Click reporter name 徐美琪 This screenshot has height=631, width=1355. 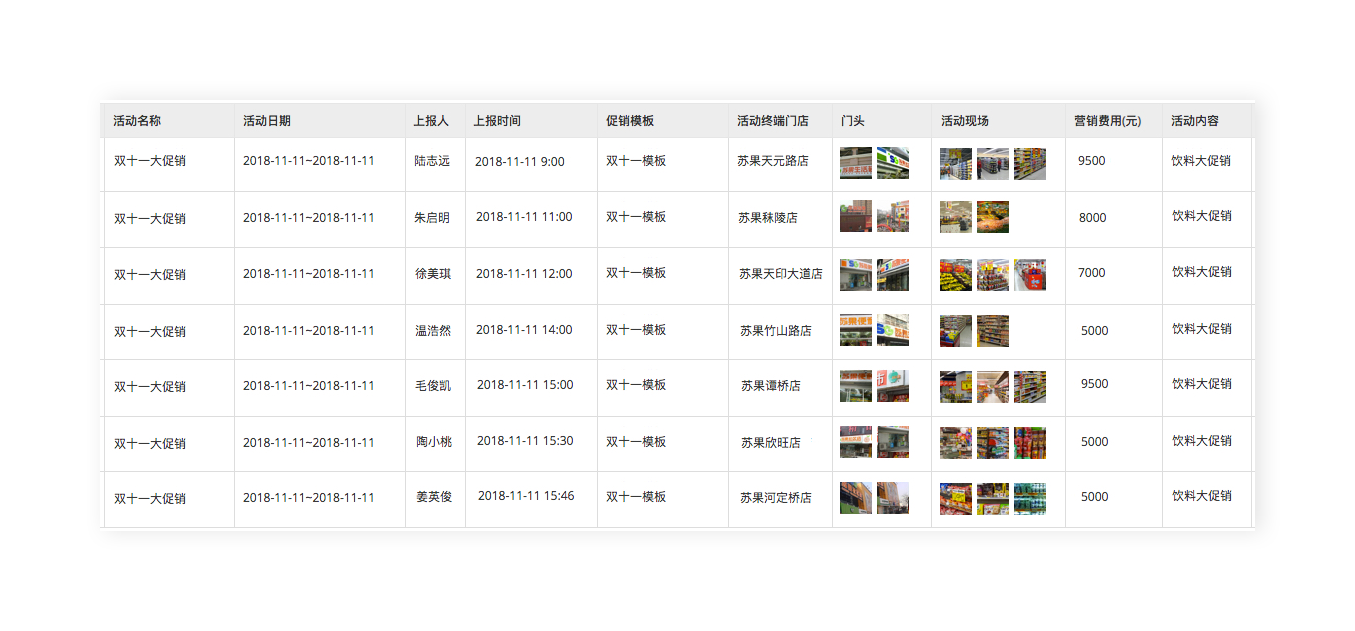pyautogui.click(x=433, y=274)
